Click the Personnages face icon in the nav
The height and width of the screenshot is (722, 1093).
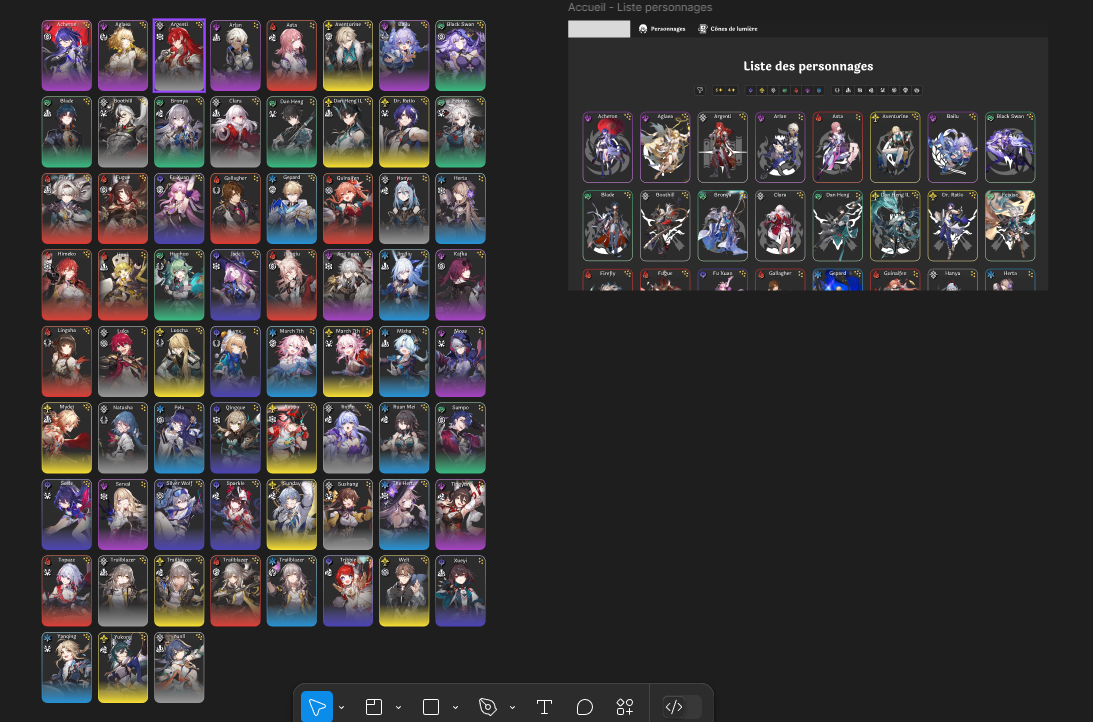click(643, 29)
